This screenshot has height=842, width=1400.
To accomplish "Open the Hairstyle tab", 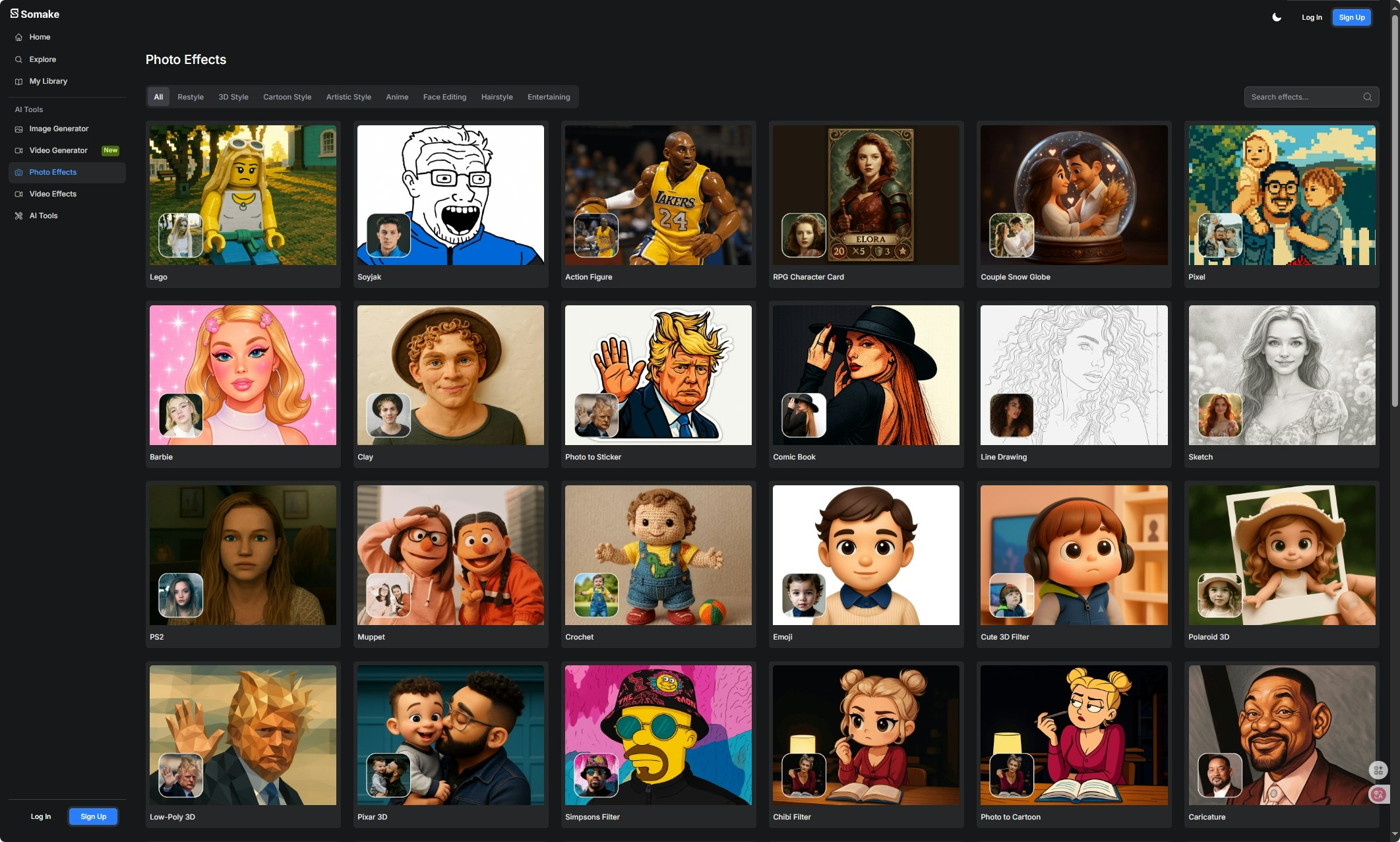I will tap(497, 97).
